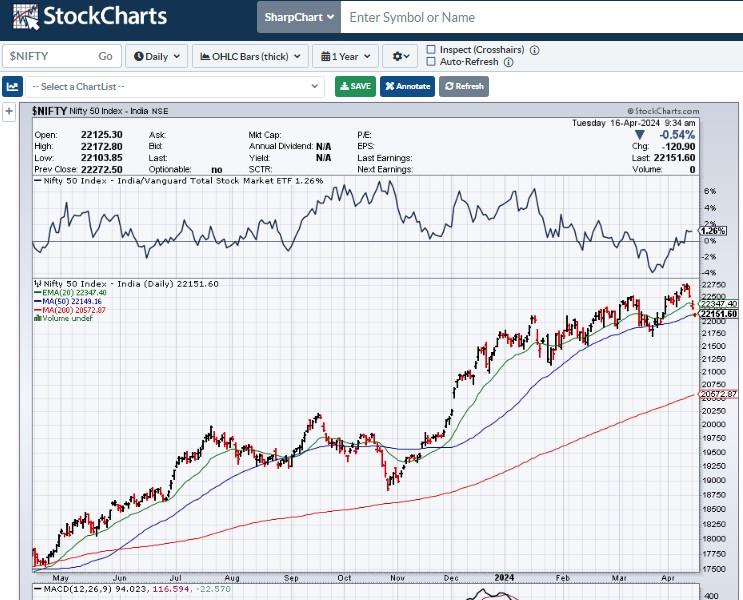
Task: Click the bar chart icon in the OHLC dropdown
Action: 205,56
